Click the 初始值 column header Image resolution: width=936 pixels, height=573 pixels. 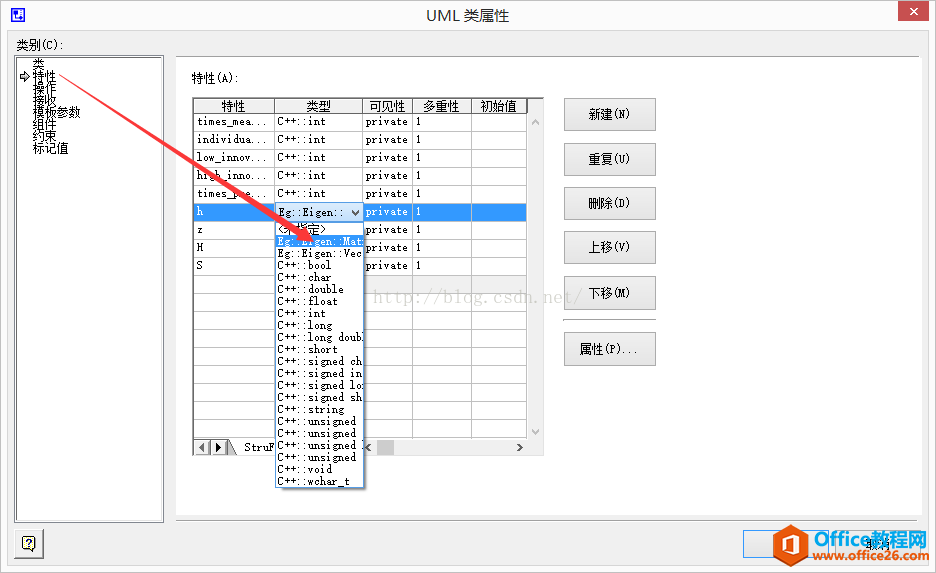click(498, 106)
